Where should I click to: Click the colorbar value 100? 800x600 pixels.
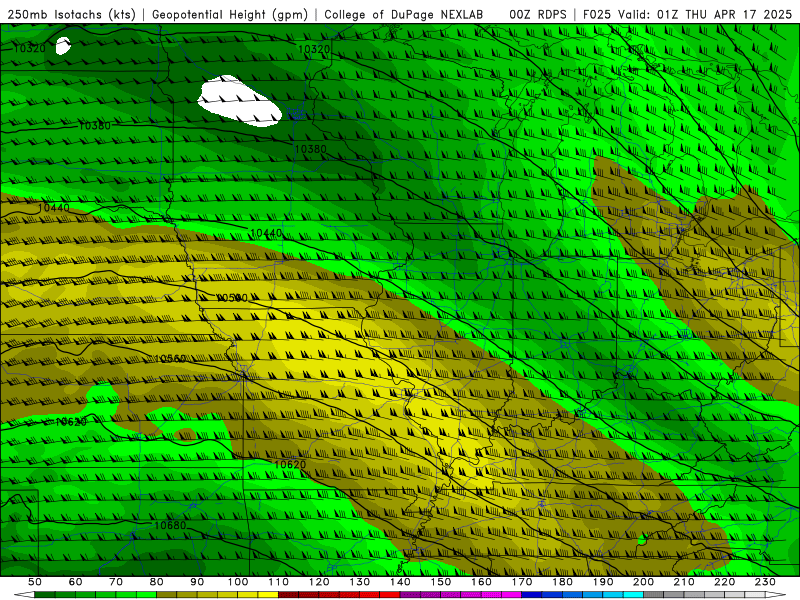coord(238,582)
